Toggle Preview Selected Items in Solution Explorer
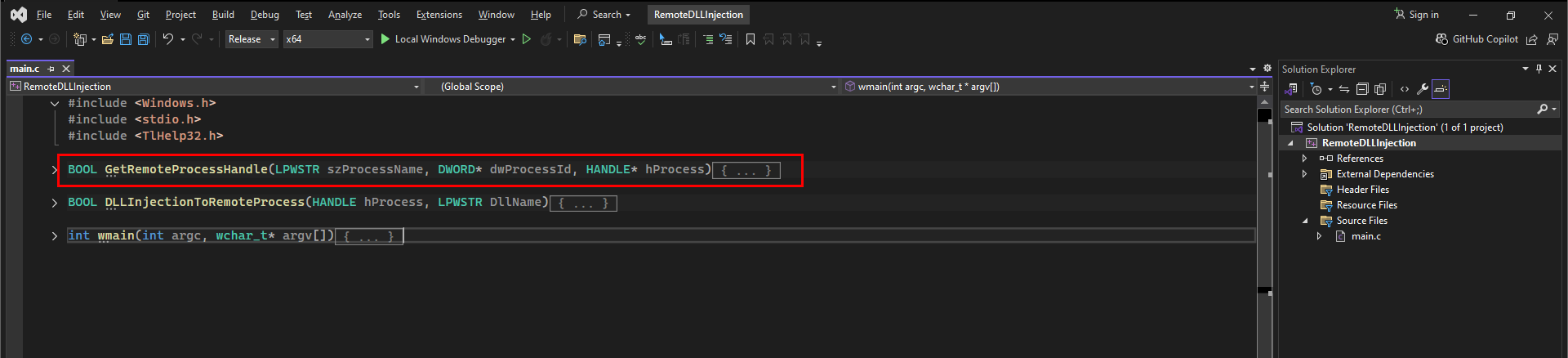This screenshot has width=1568, height=358. [x=1441, y=89]
